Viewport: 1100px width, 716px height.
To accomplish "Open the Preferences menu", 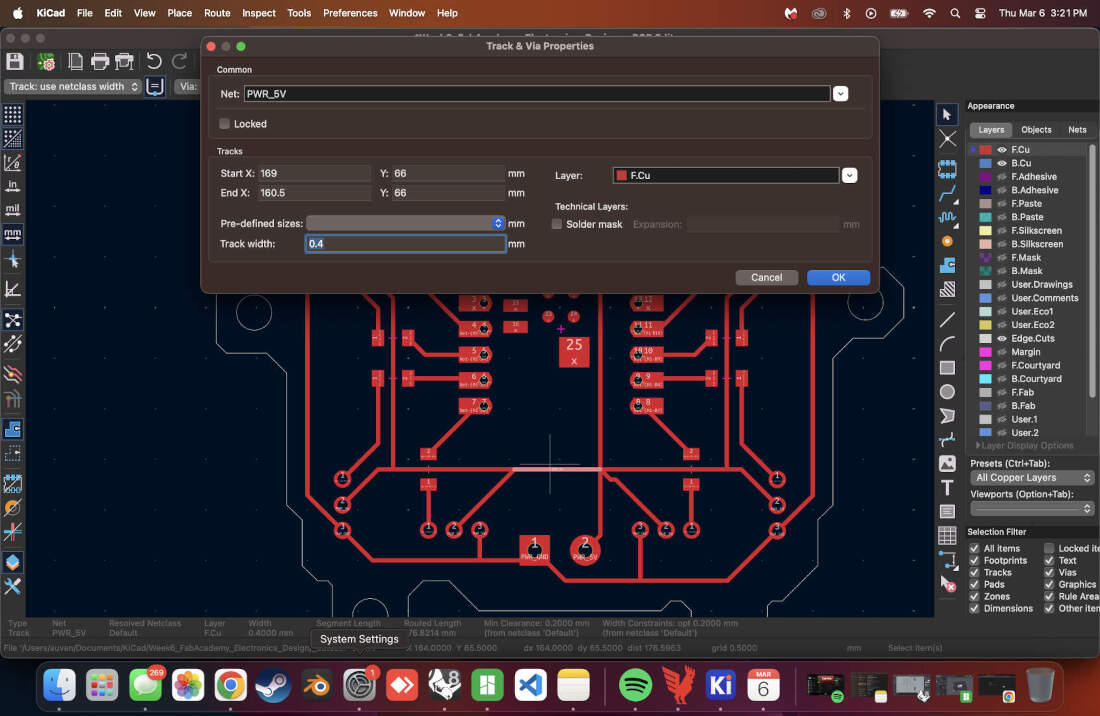I will click(x=350, y=13).
